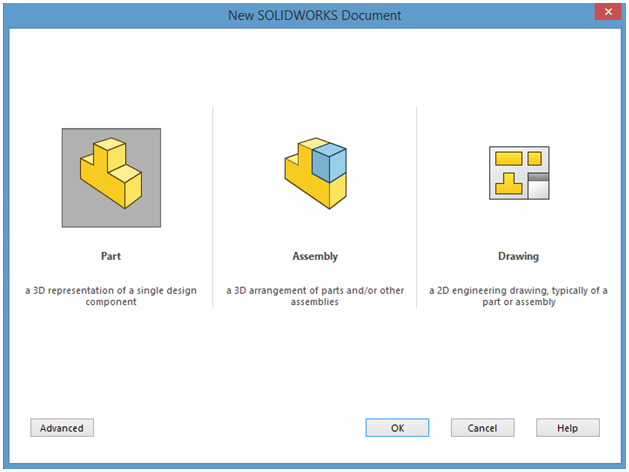629x472 pixels.
Task: Click the bold "Part" label
Action: [111, 256]
